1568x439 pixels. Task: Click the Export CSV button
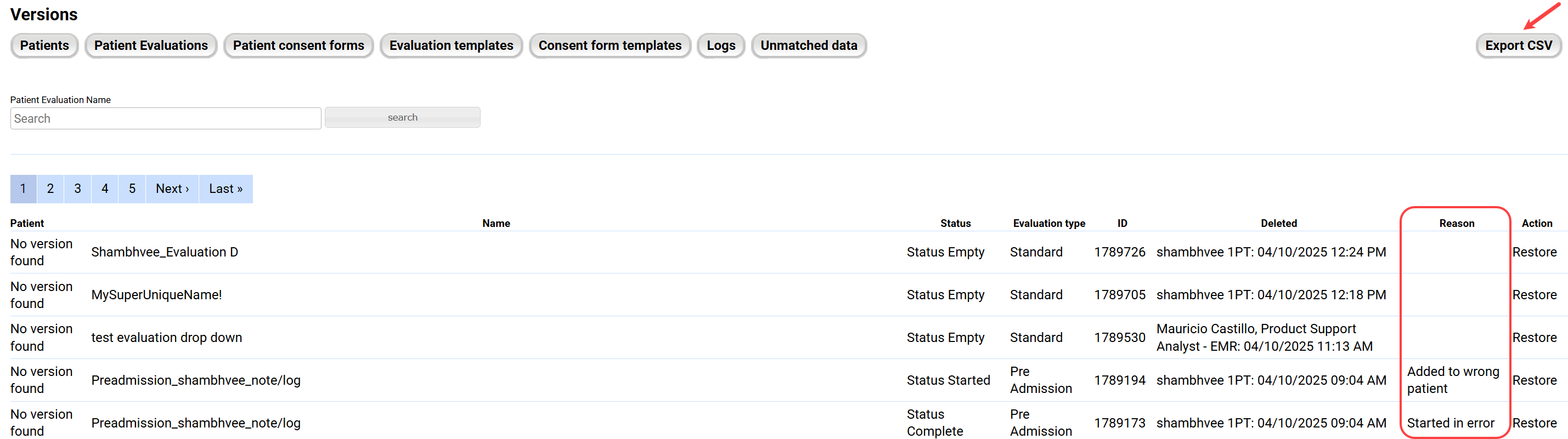pyautogui.click(x=1518, y=45)
